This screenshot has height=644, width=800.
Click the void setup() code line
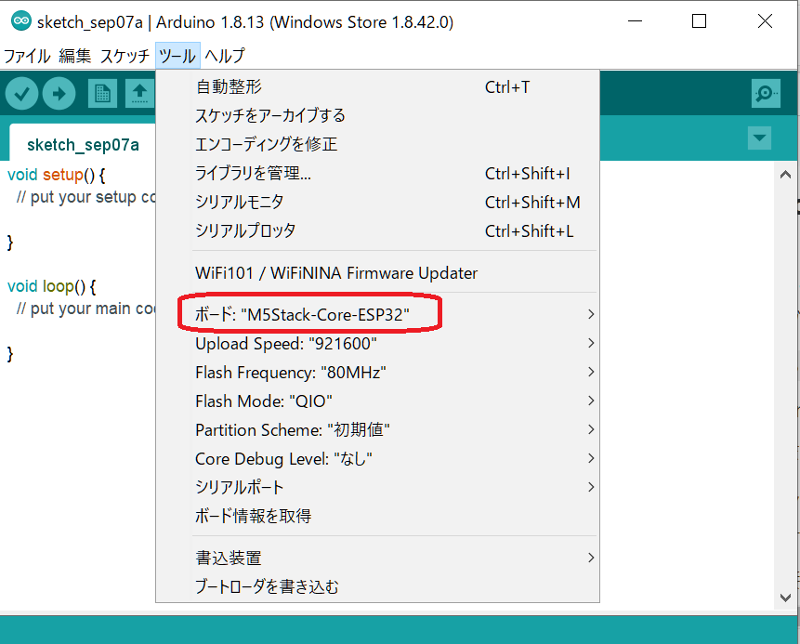pyautogui.click(x=56, y=175)
